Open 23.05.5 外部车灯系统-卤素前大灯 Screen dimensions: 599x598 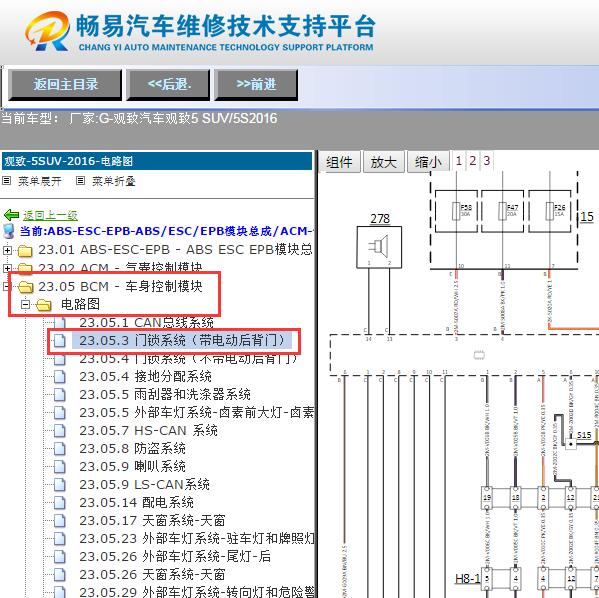click(196, 412)
